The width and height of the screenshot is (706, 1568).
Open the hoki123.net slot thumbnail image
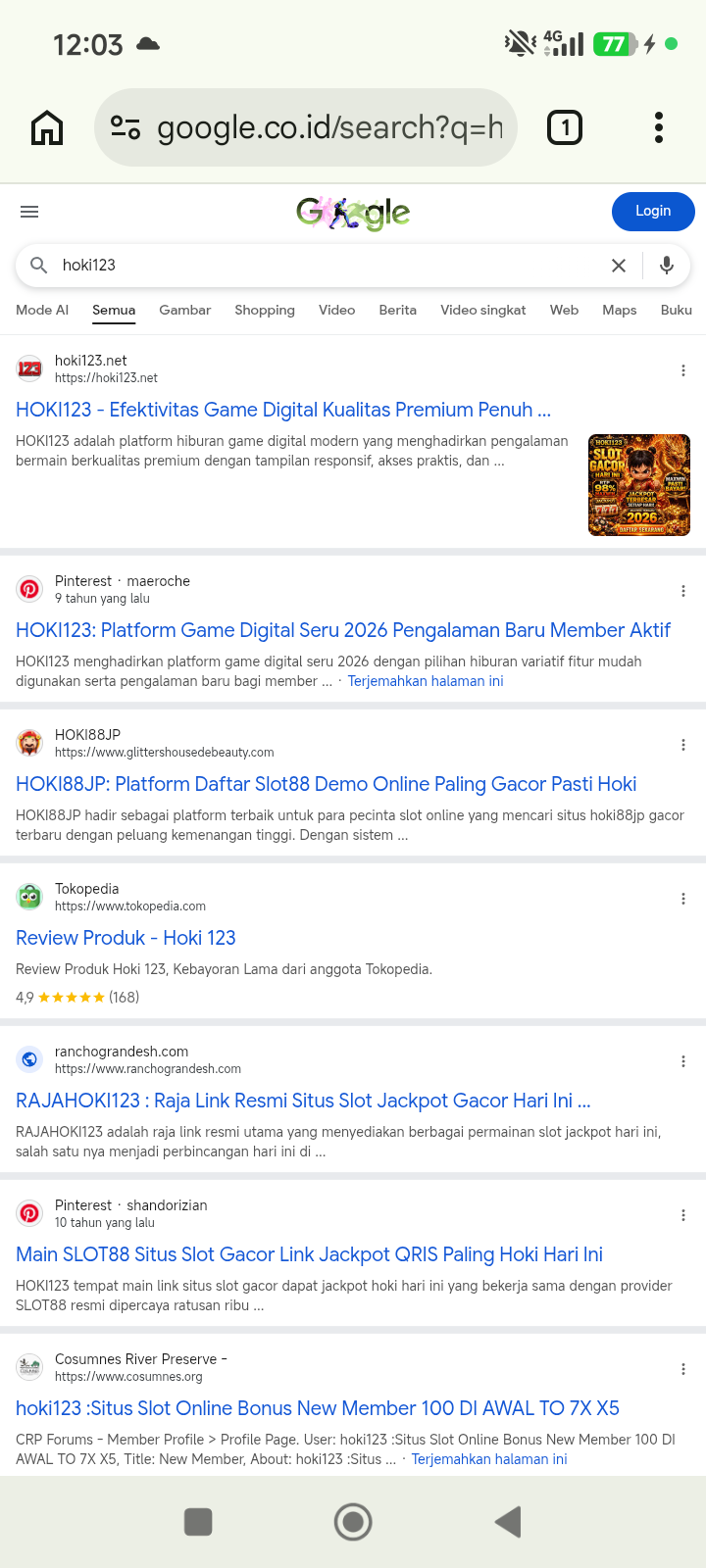click(639, 485)
